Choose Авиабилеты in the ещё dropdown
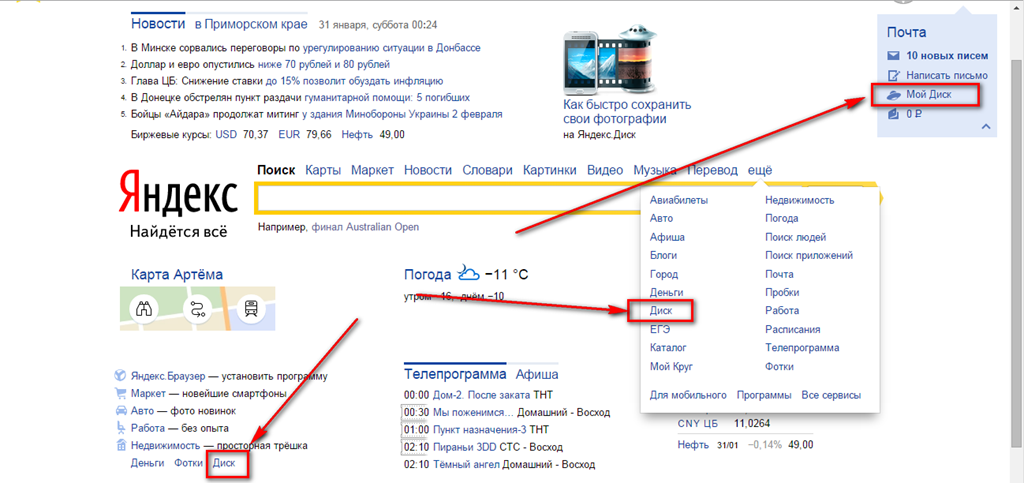1024x483 pixels. pyautogui.click(x=679, y=200)
